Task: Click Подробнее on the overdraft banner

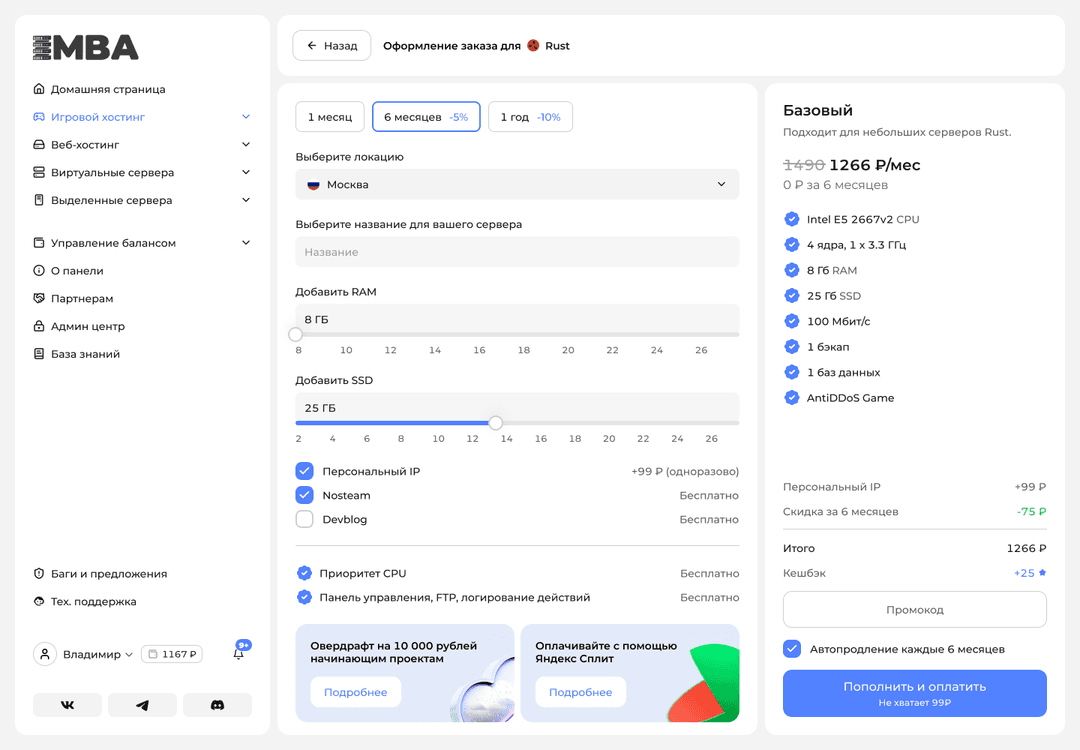Action: point(355,692)
